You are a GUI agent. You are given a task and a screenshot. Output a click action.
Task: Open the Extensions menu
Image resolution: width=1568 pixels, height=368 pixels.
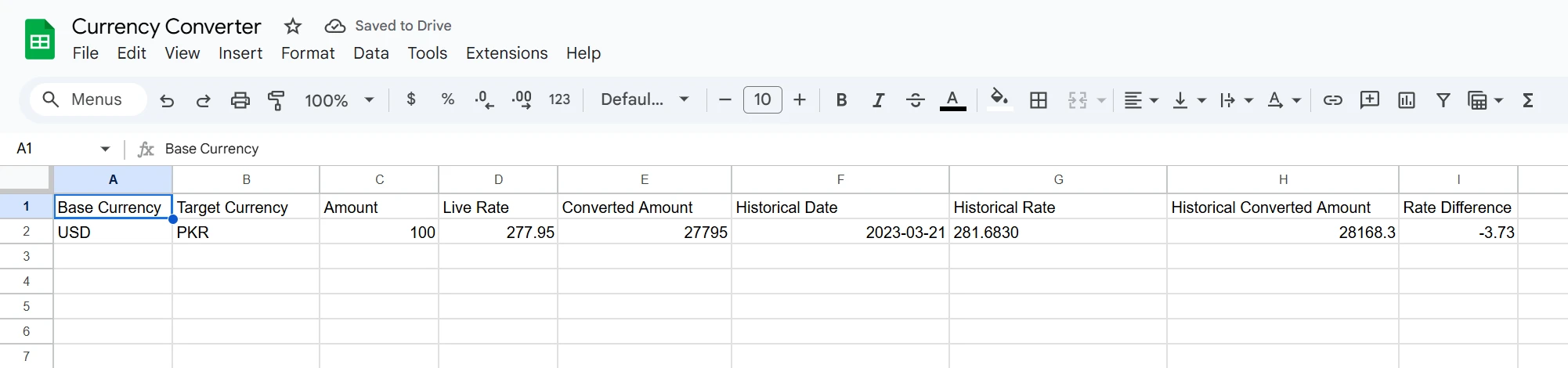click(507, 53)
